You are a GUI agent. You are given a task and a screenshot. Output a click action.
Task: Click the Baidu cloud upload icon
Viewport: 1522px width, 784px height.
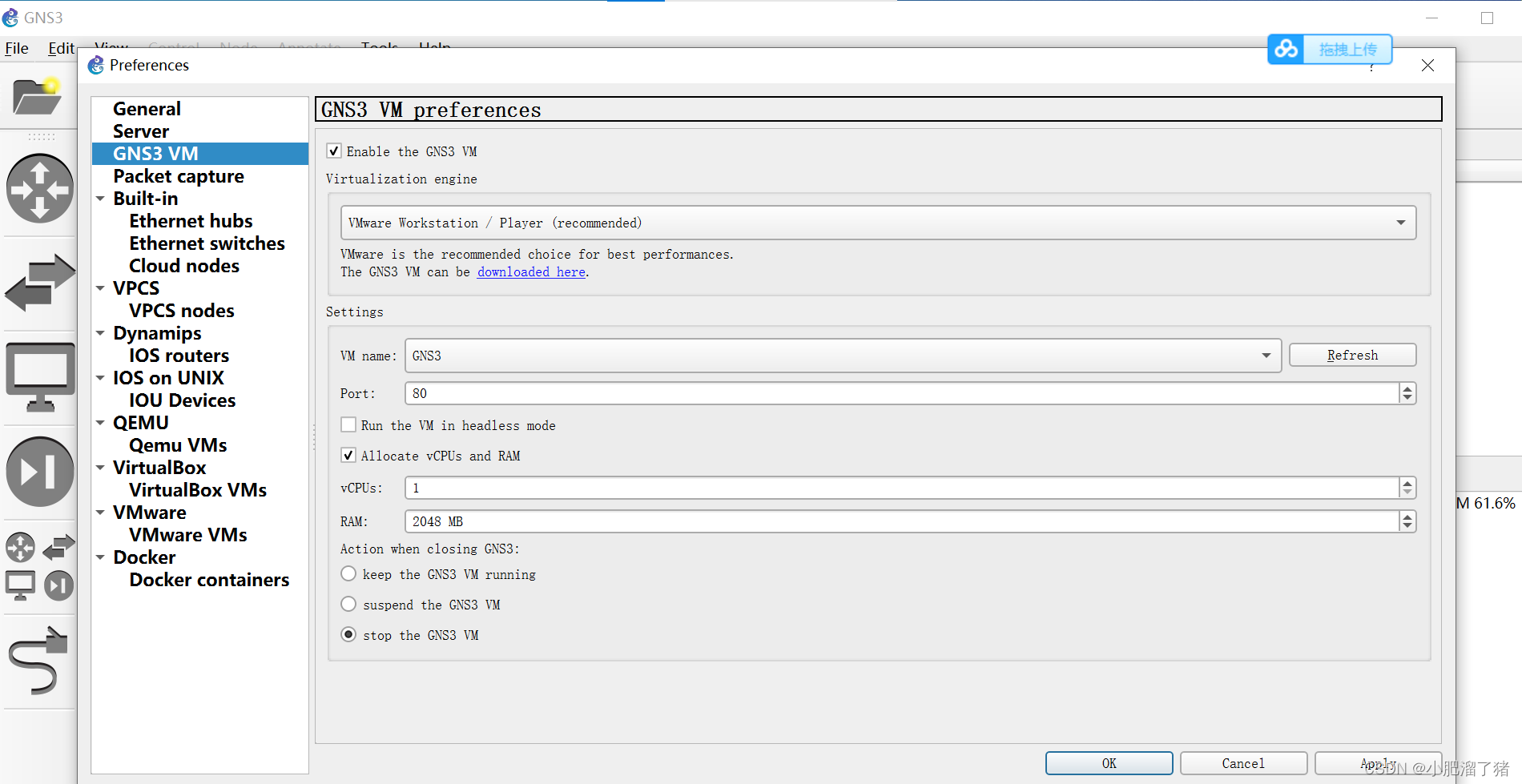1286,50
